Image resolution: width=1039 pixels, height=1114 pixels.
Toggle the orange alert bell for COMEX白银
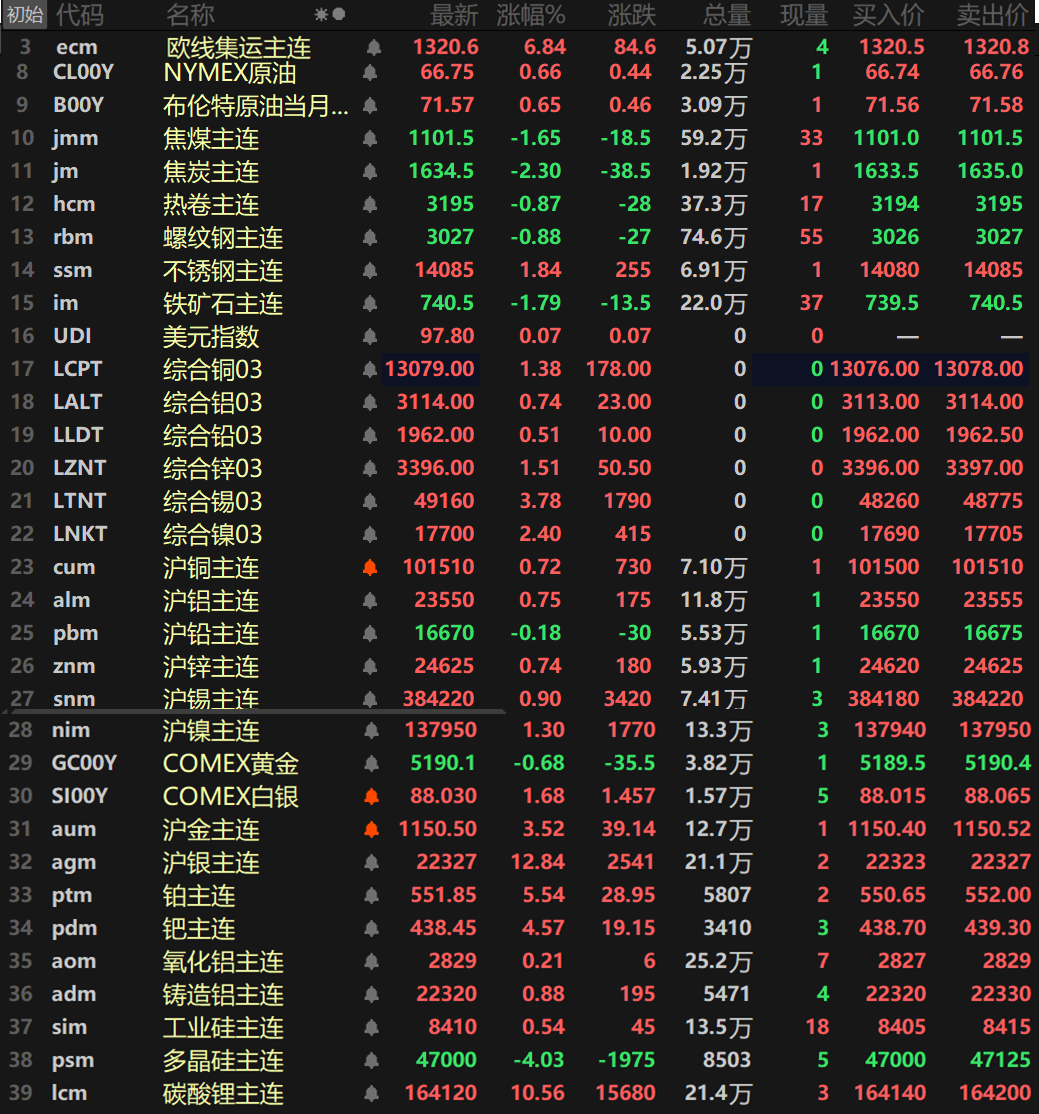(x=371, y=796)
